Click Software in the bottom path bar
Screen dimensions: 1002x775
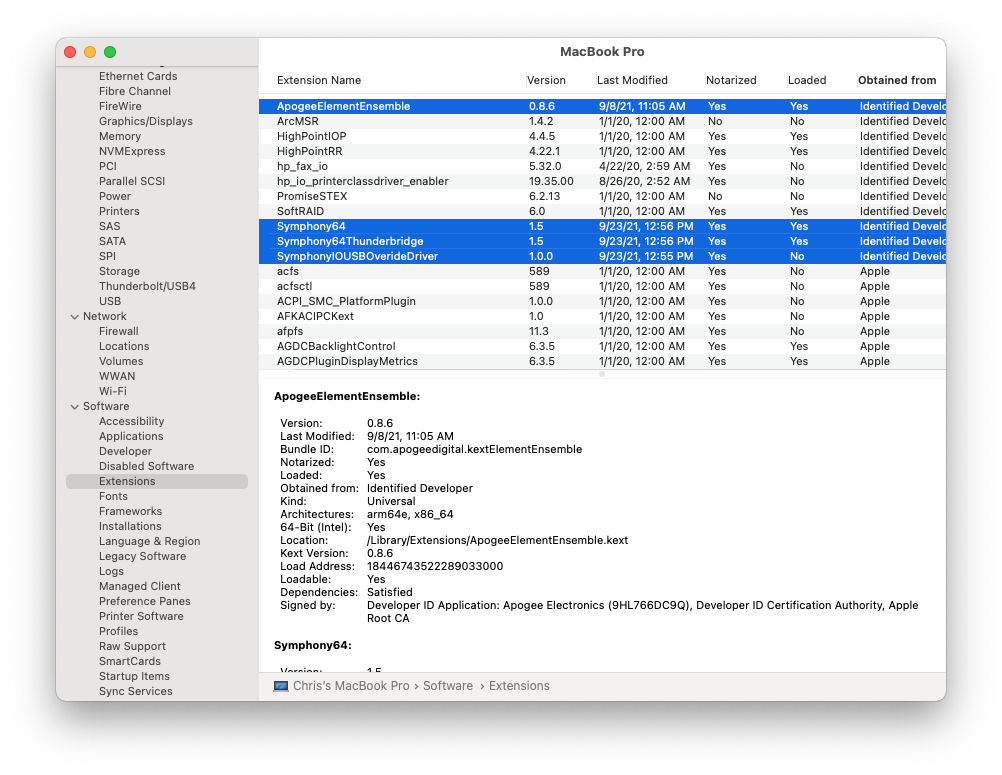click(x=447, y=686)
